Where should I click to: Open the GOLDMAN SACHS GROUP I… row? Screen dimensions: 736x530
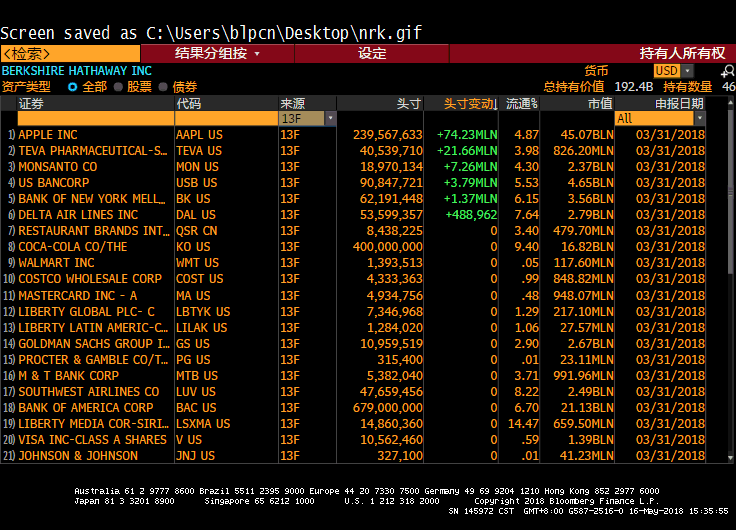pos(353,343)
